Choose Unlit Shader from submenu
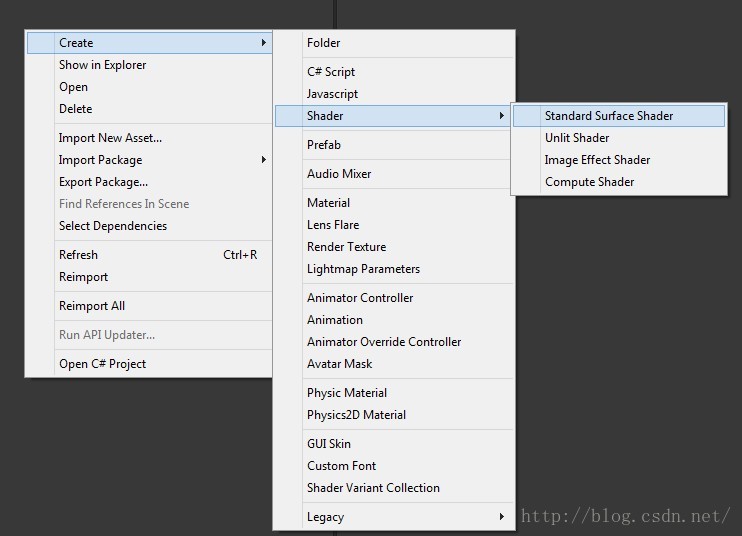Viewport: 742px width, 536px height. click(619, 138)
